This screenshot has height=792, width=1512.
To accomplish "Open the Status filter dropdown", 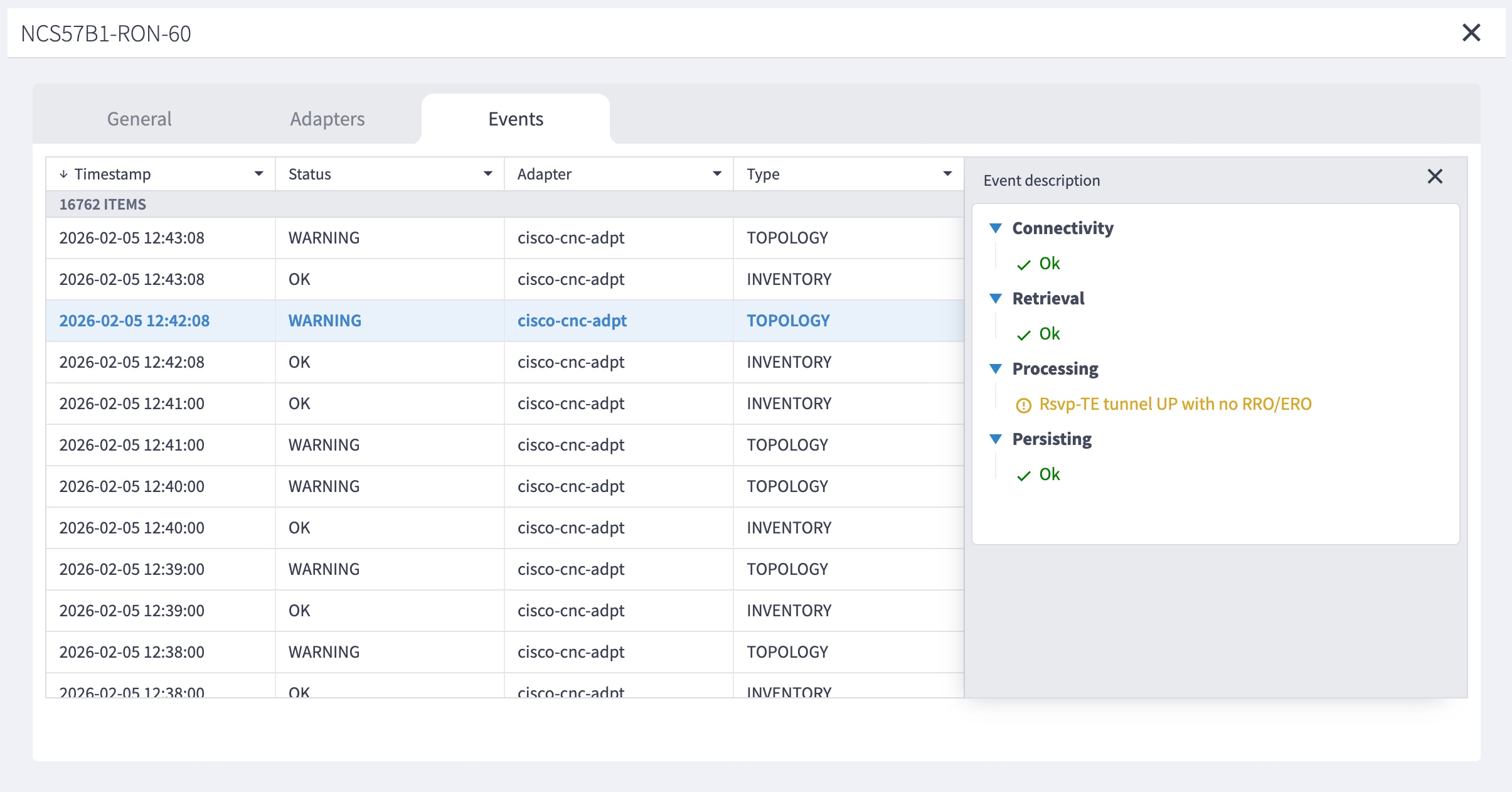I will click(x=487, y=173).
